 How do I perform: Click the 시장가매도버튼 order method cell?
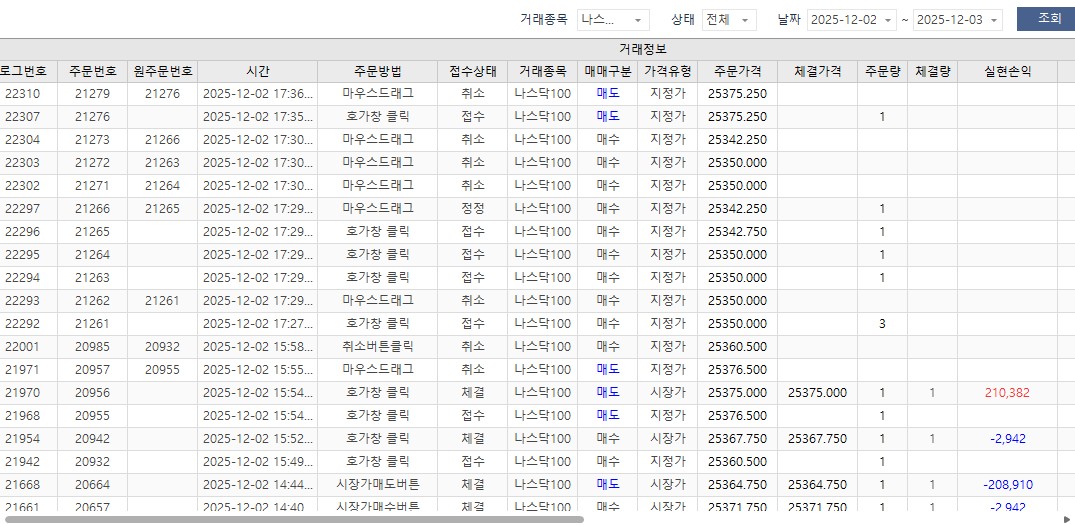[x=378, y=485]
